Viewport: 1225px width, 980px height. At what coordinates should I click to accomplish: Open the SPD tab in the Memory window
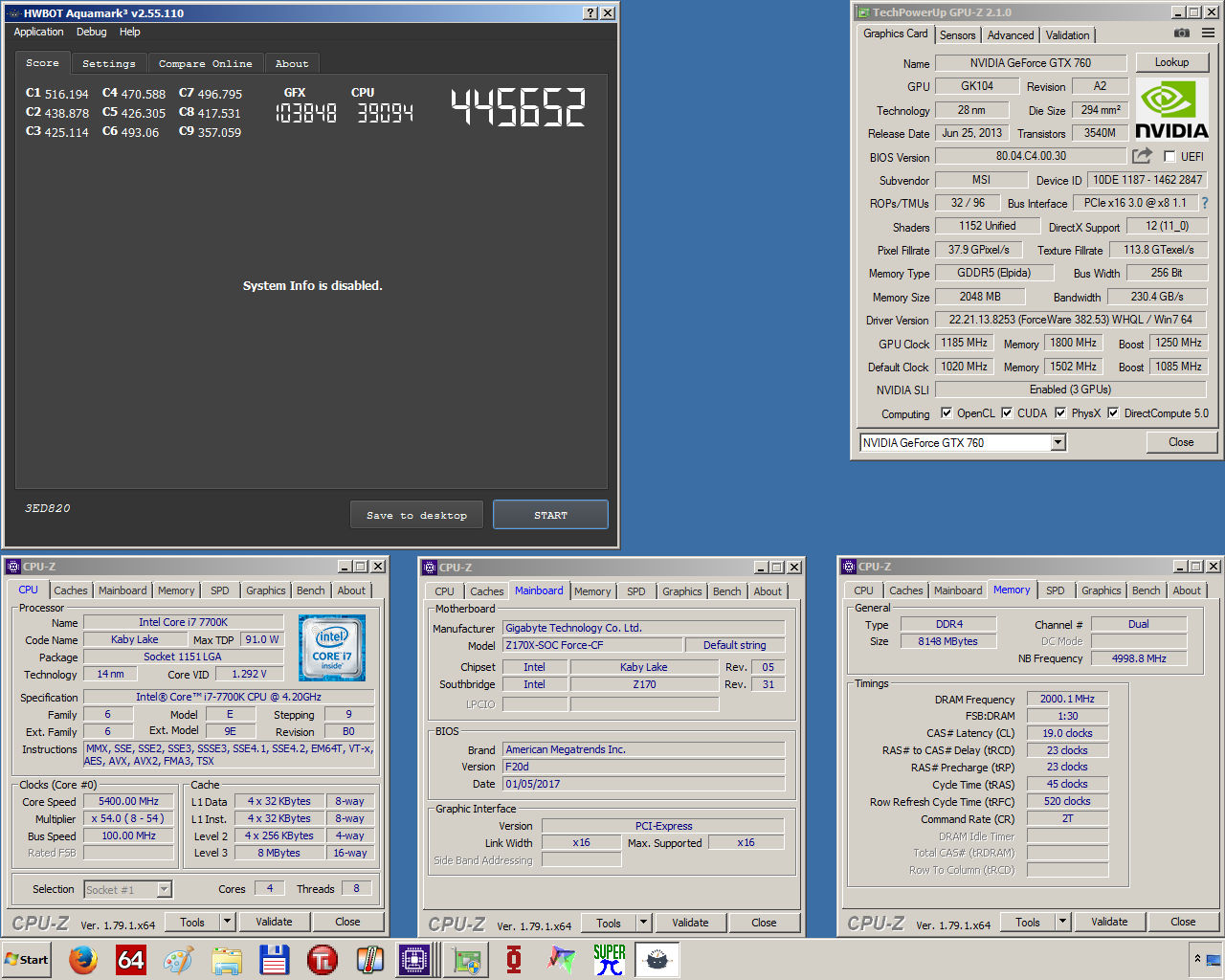pos(1056,590)
